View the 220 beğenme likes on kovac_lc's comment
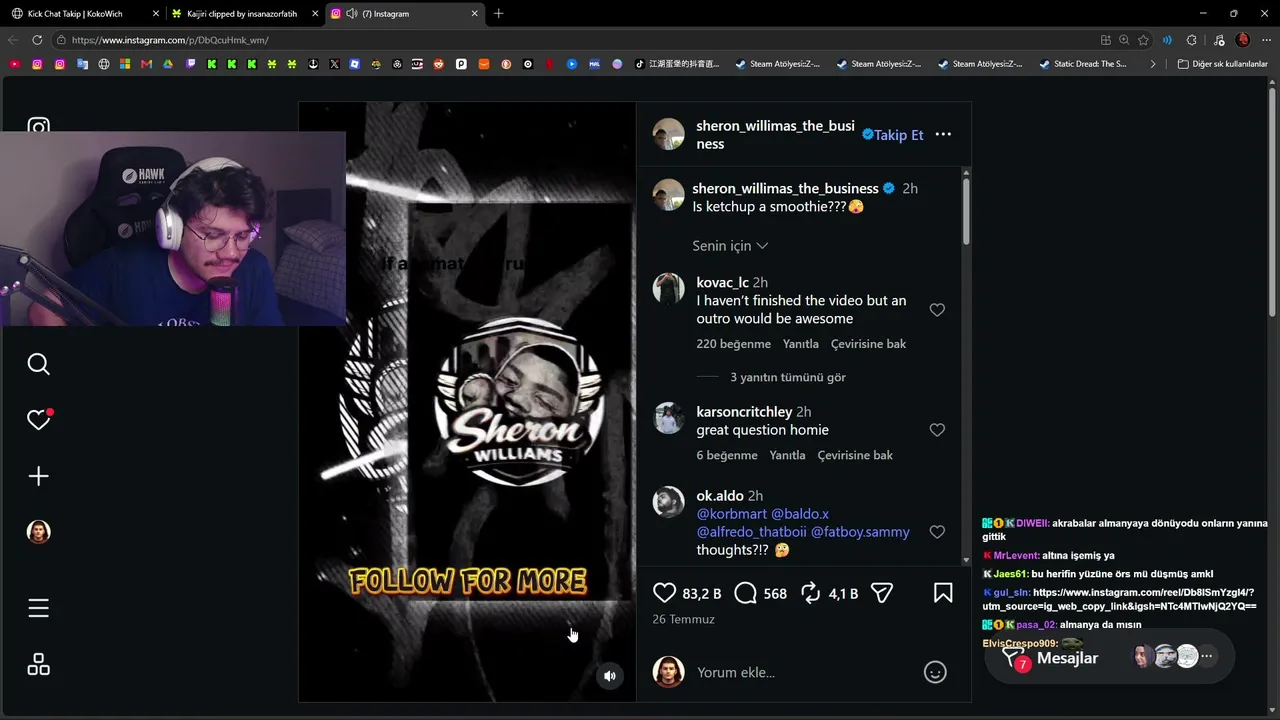This screenshot has height=720, width=1280. 734,344
